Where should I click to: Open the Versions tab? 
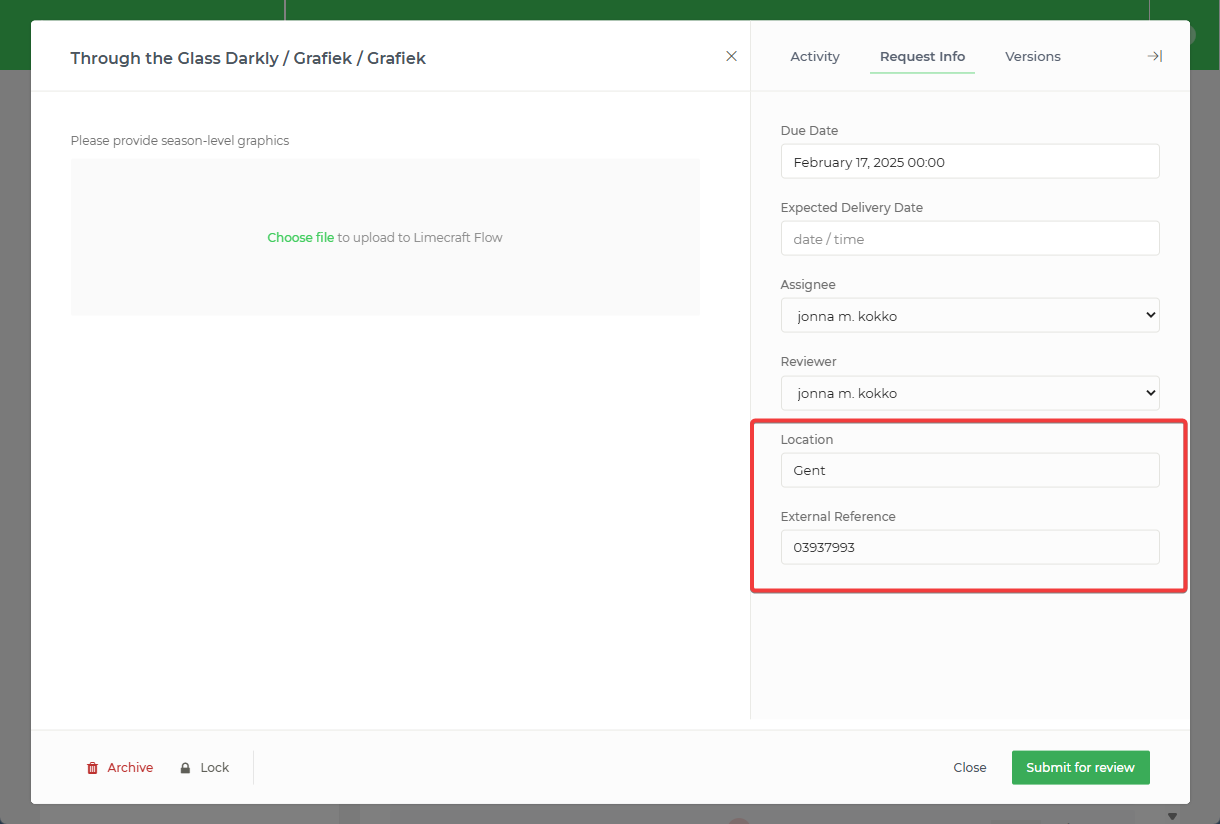(1033, 56)
